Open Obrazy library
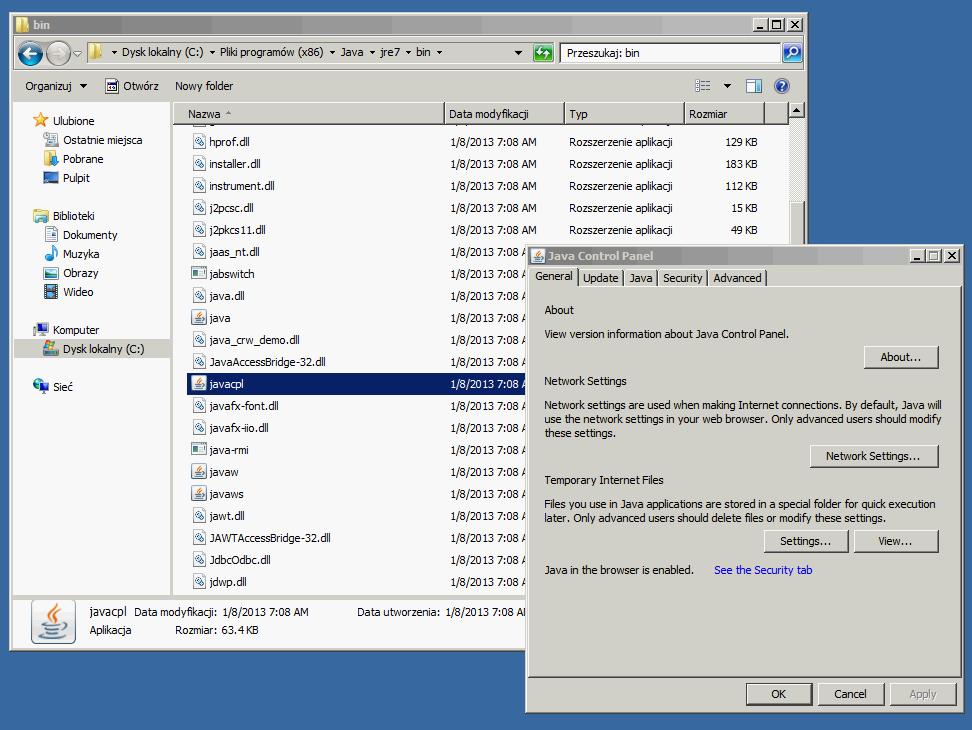The width and height of the screenshot is (972, 730). tap(80, 273)
